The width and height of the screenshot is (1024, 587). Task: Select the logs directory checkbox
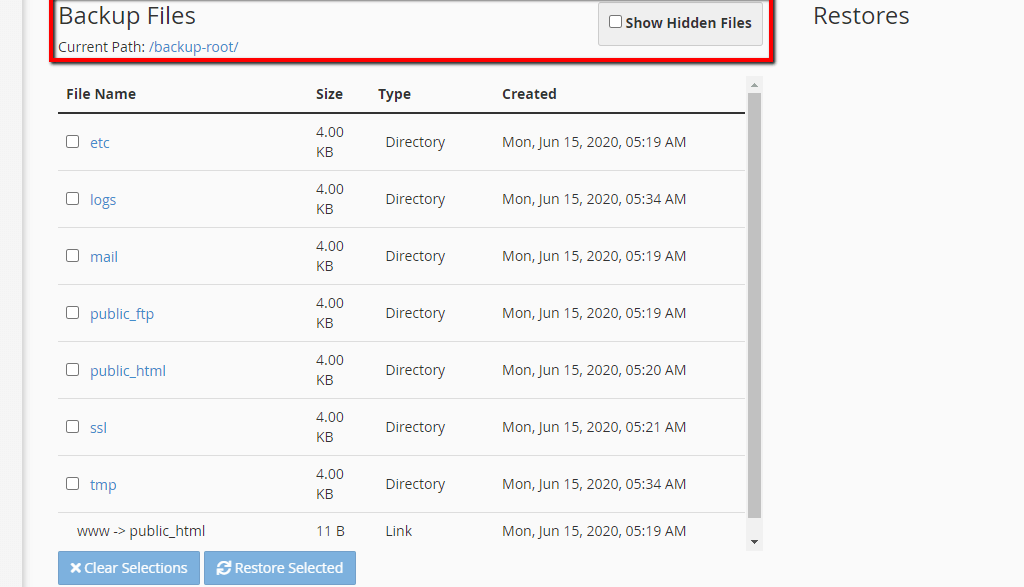pos(72,198)
